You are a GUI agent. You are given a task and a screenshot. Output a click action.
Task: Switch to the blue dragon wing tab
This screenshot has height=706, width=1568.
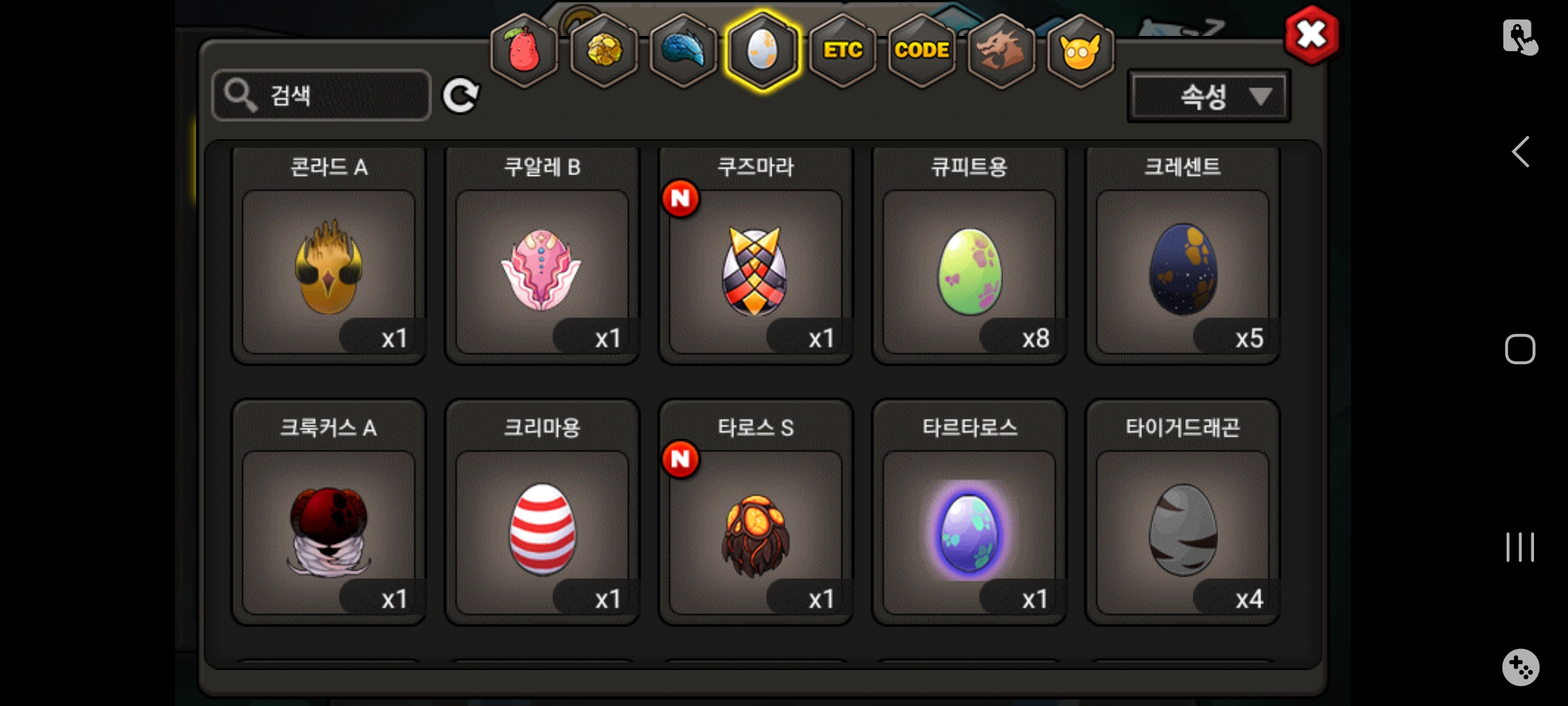[x=683, y=51]
